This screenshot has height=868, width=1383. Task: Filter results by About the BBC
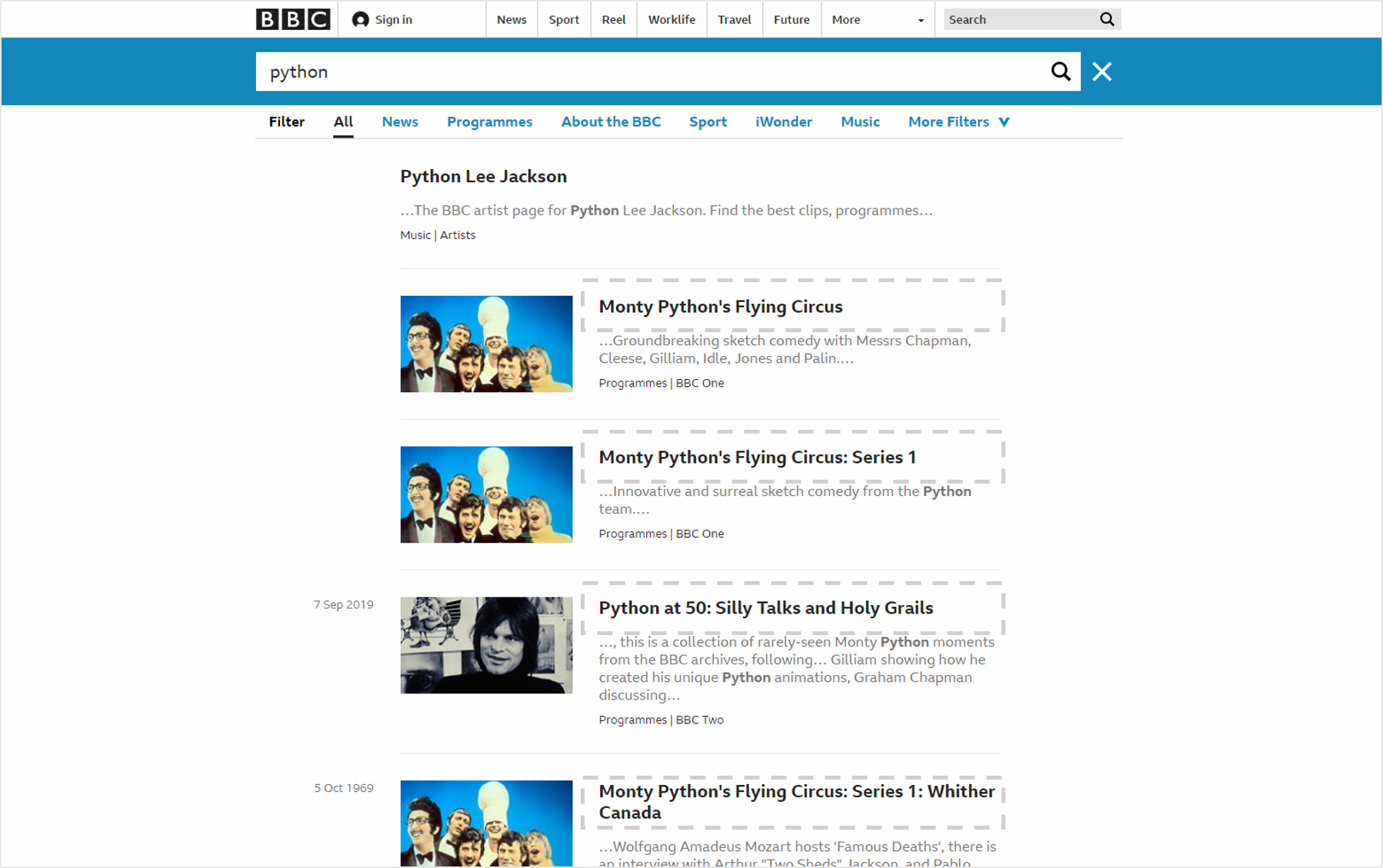click(x=611, y=122)
